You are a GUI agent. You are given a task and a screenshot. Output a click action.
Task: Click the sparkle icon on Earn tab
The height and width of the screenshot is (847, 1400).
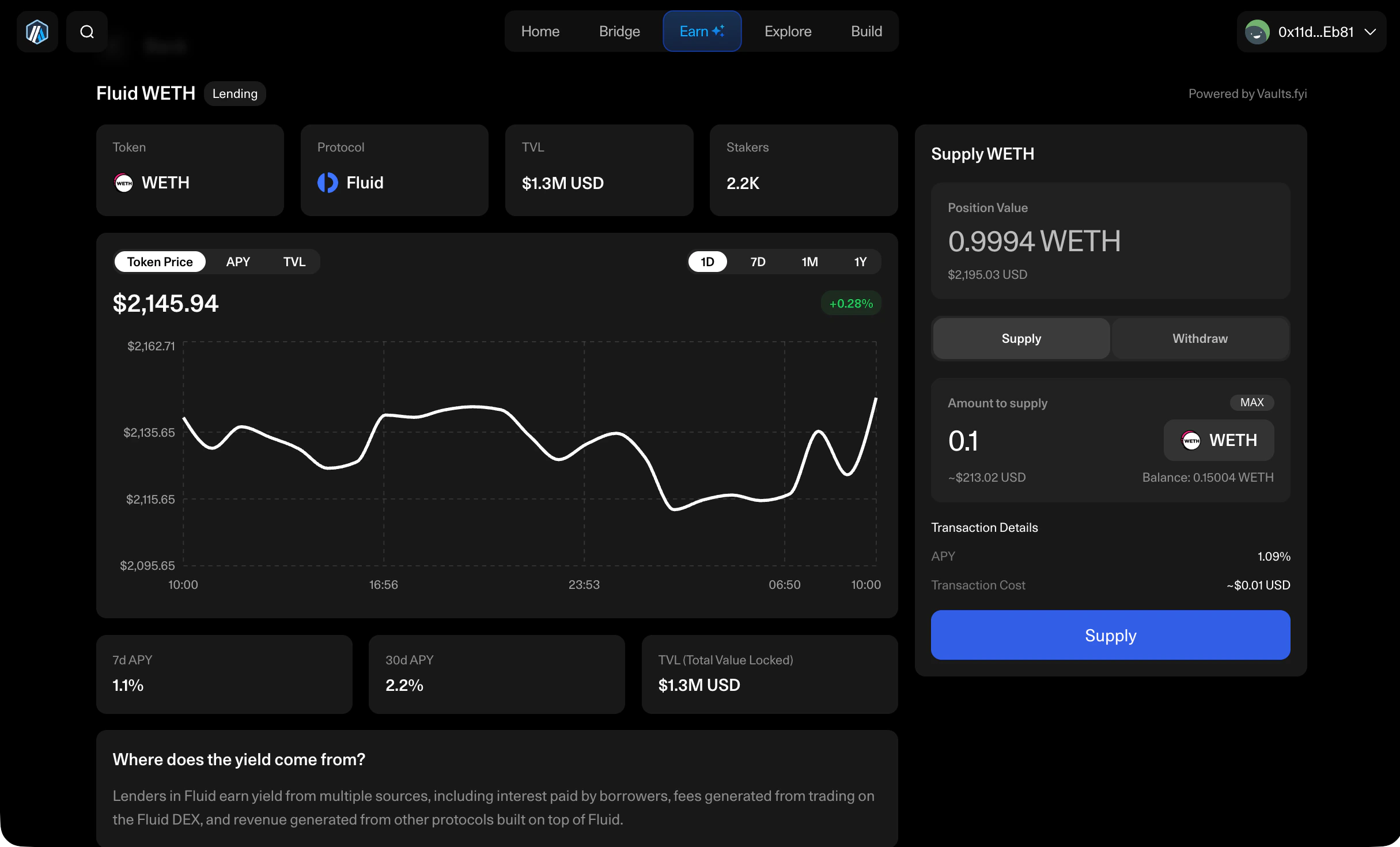718,31
